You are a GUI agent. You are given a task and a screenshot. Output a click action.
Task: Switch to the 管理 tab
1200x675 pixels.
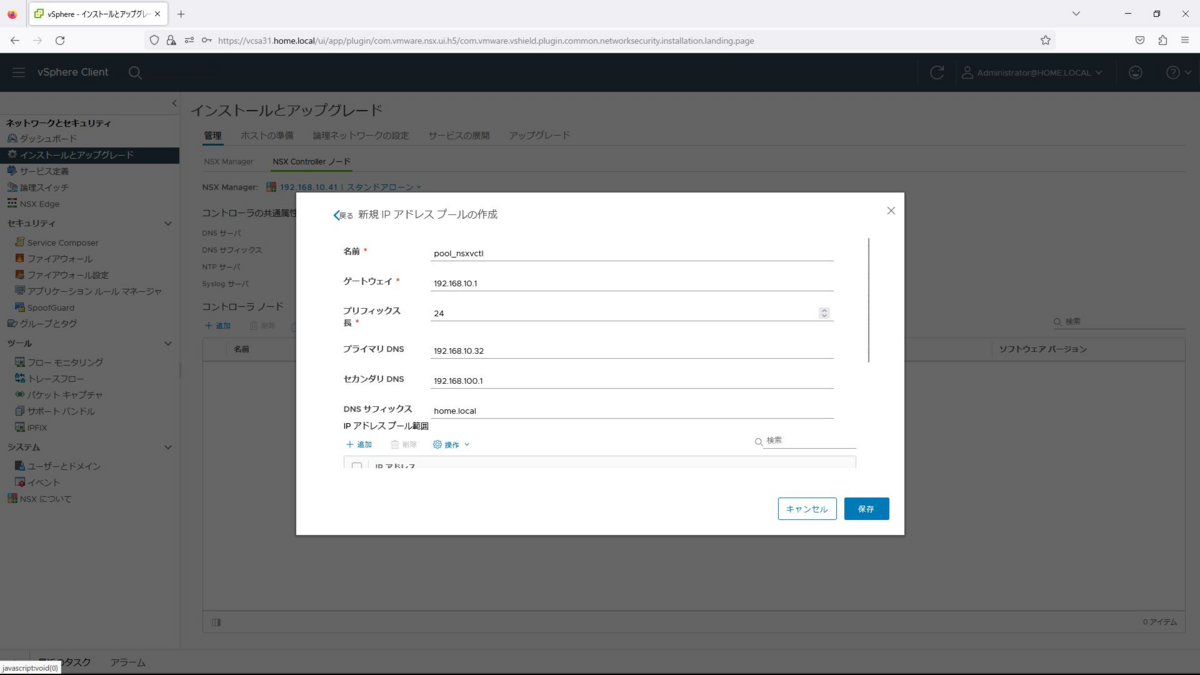(212, 135)
